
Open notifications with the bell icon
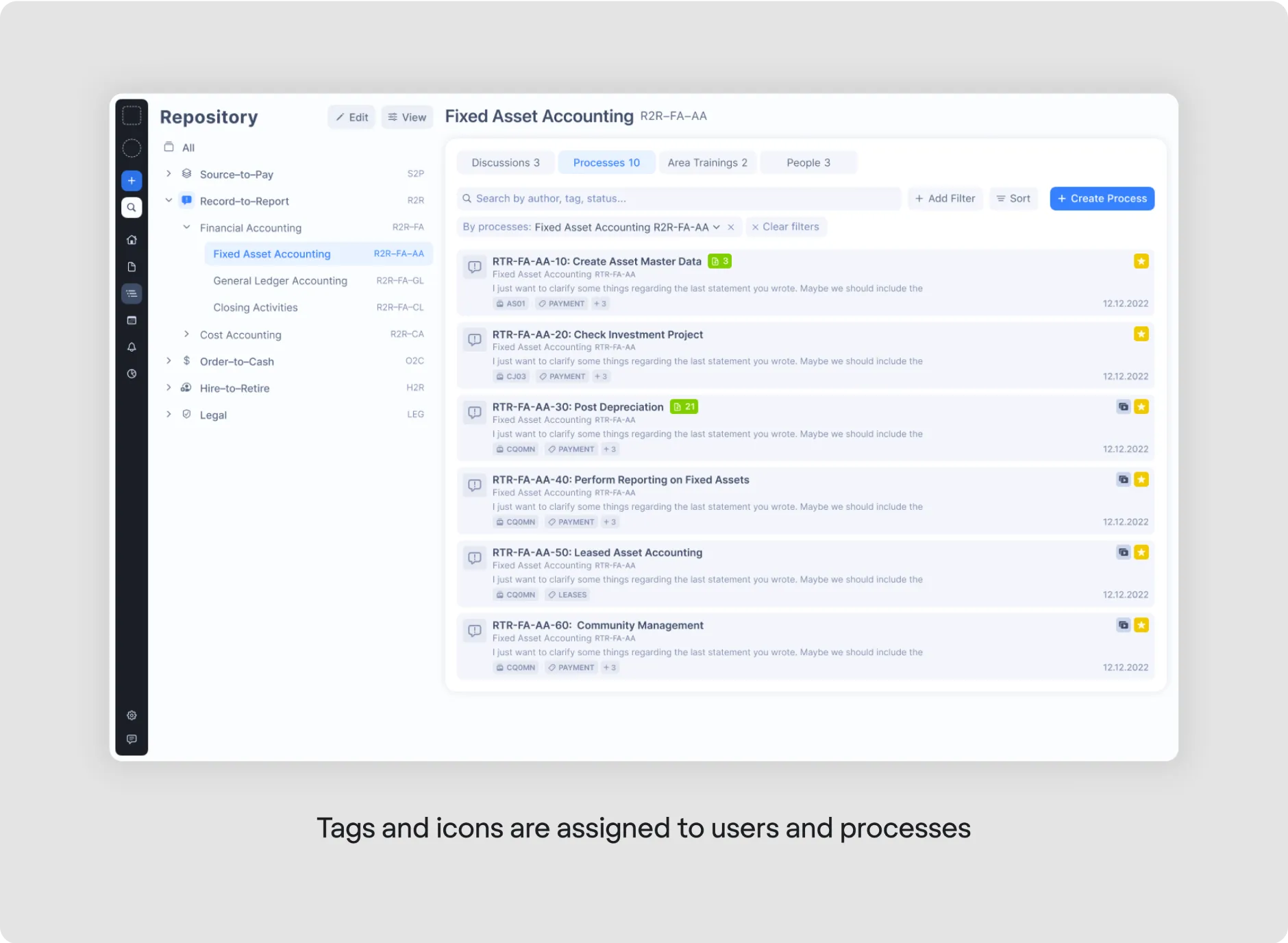pyautogui.click(x=132, y=347)
